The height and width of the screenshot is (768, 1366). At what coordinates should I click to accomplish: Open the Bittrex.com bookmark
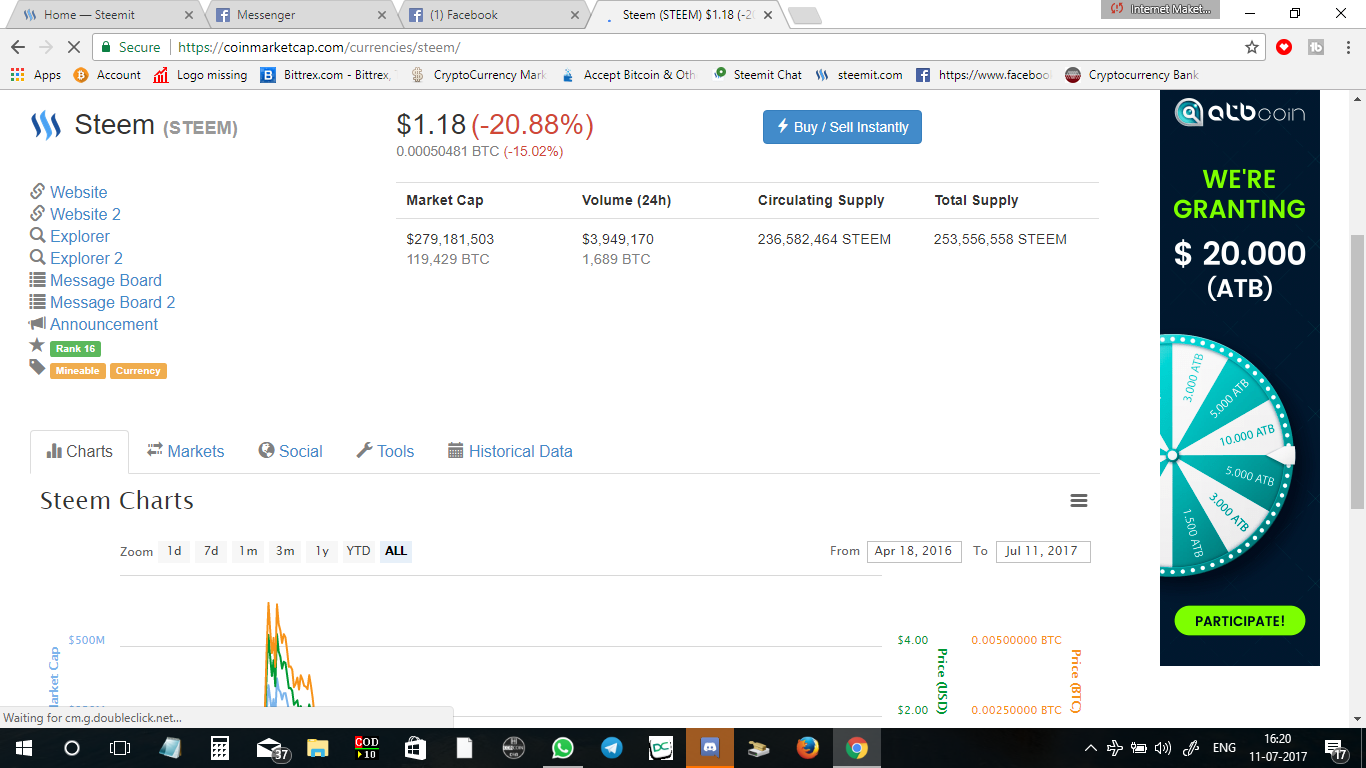(328, 75)
